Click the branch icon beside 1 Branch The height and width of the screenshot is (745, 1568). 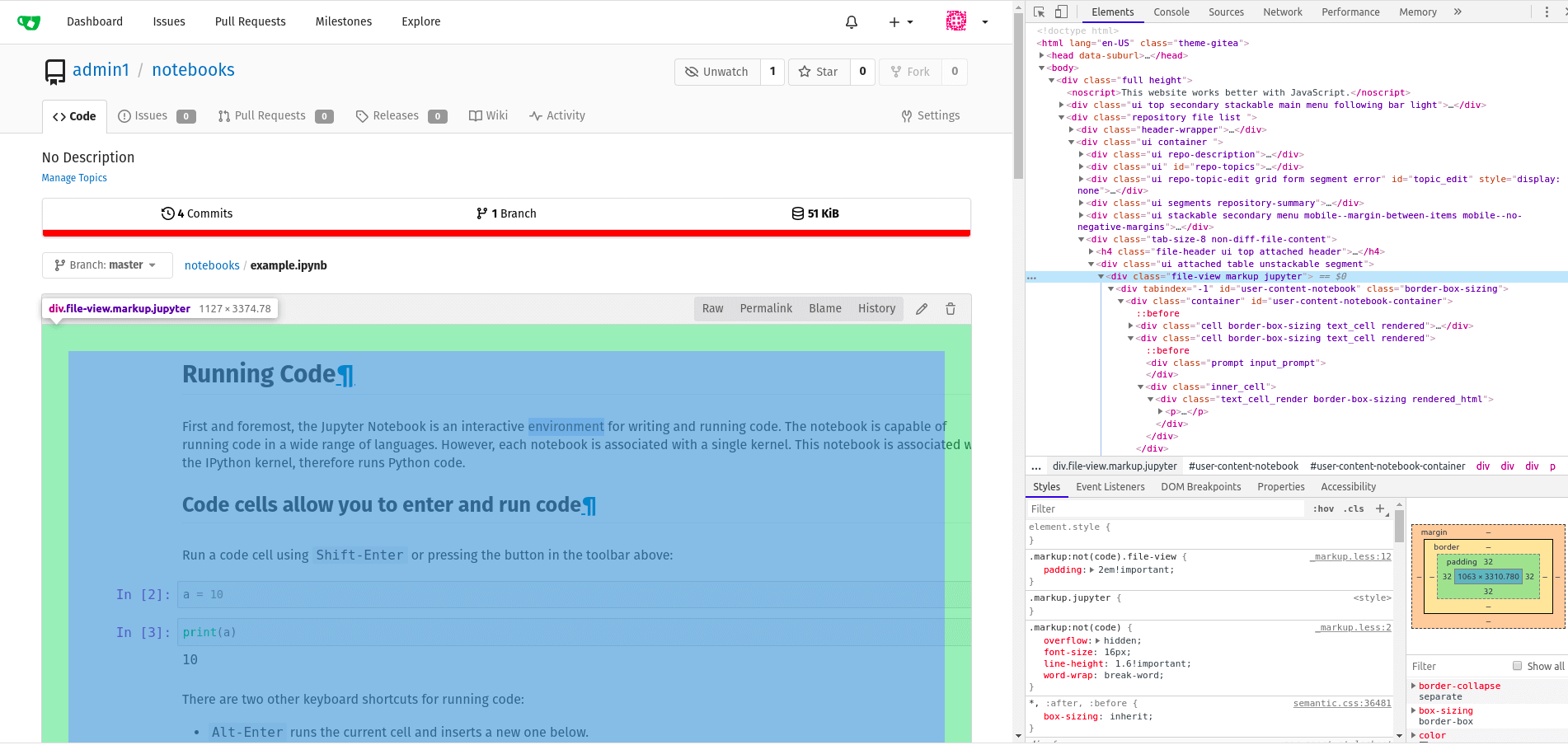(481, 213)
